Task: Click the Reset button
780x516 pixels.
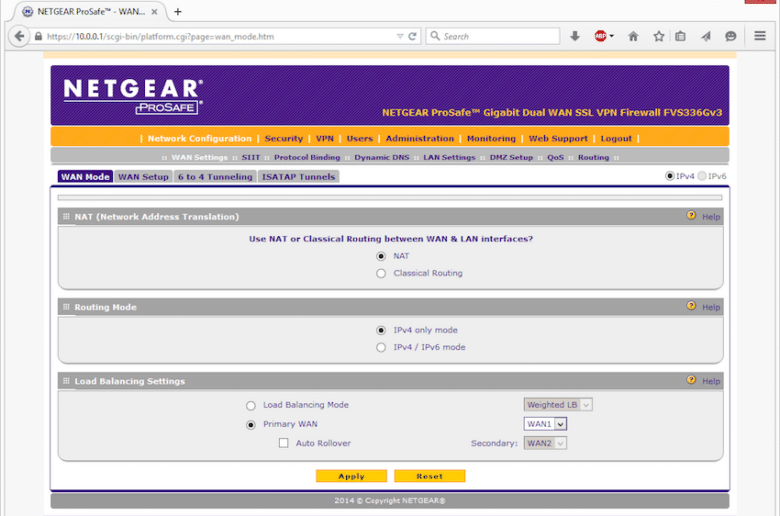Action: [x=430, y=476]
